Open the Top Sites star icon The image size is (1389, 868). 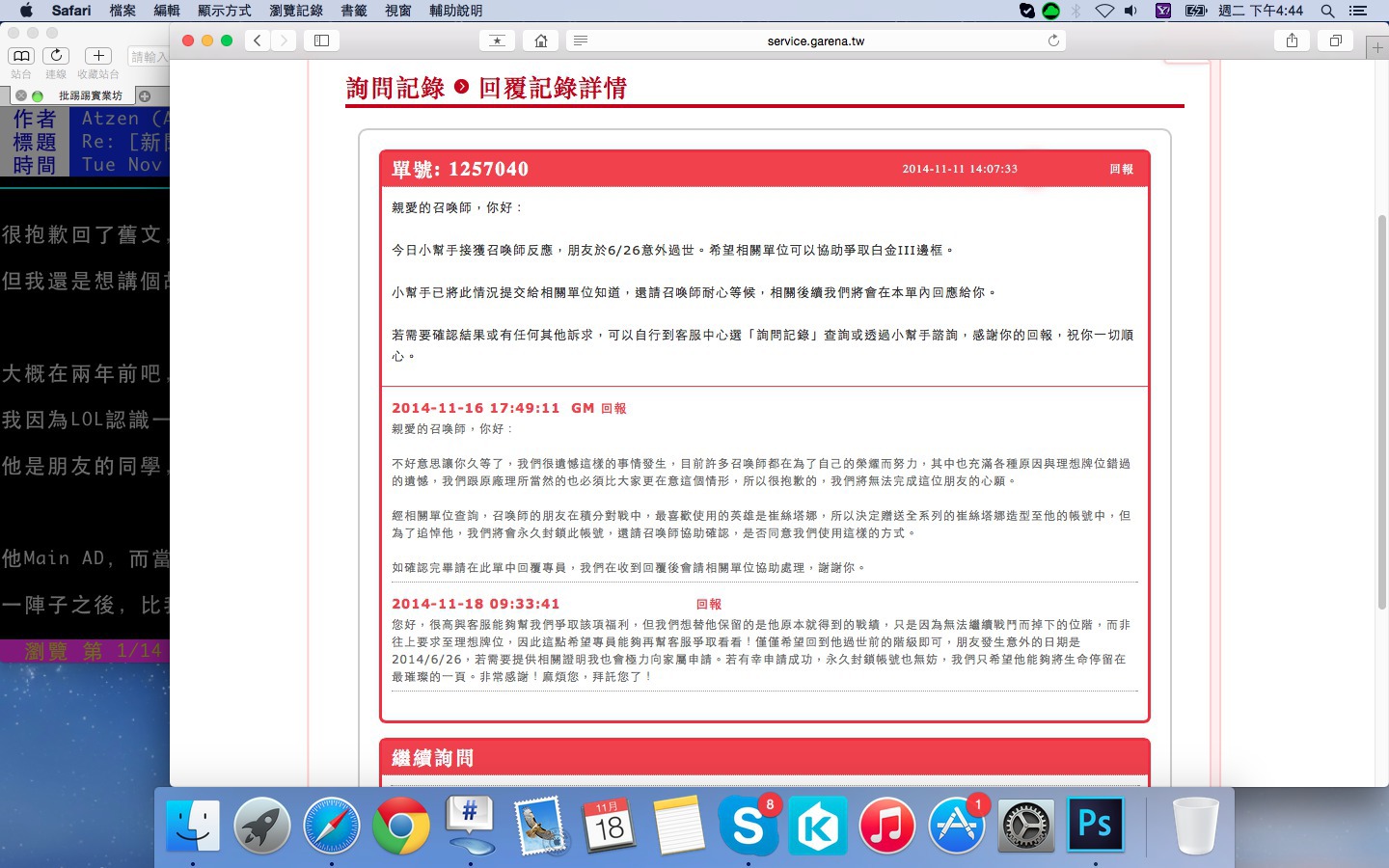(497, 41)
